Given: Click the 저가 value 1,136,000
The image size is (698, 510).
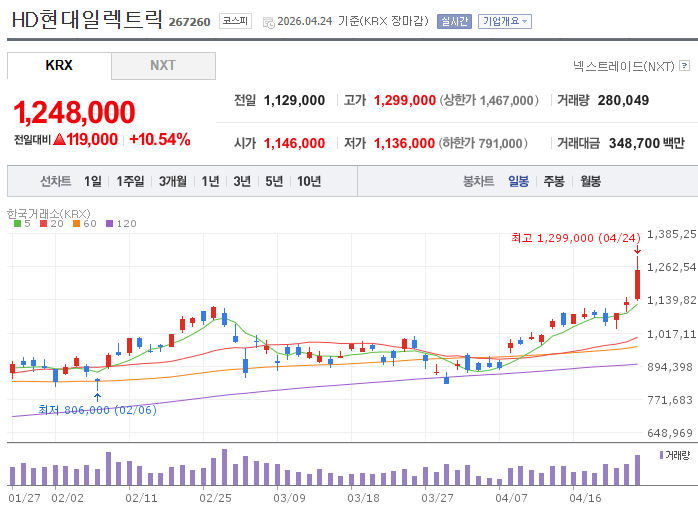Looking at the screenshot, I should tap(404, 143).
